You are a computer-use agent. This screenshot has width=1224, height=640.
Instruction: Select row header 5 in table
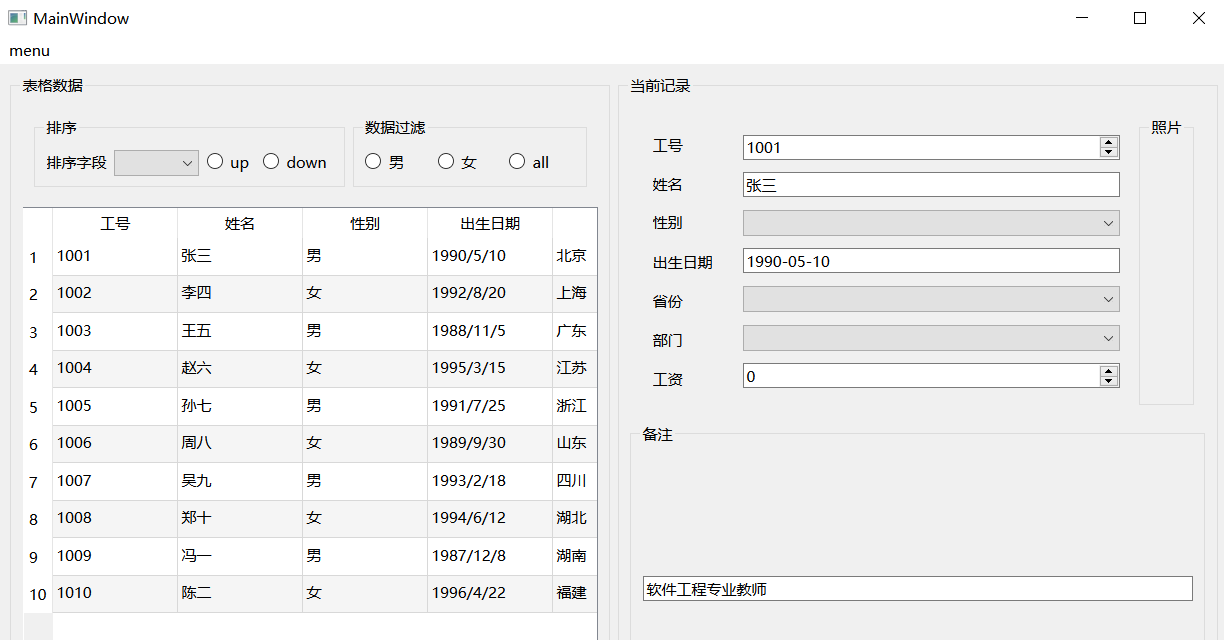point(37,407)
